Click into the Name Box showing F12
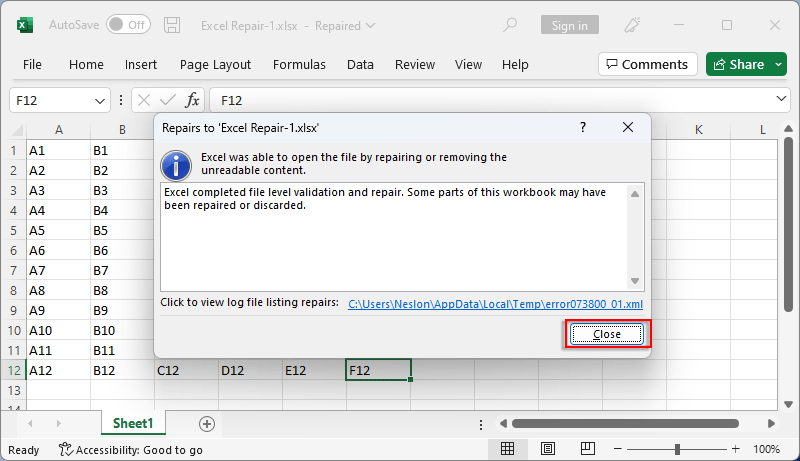 pos(51,100)
